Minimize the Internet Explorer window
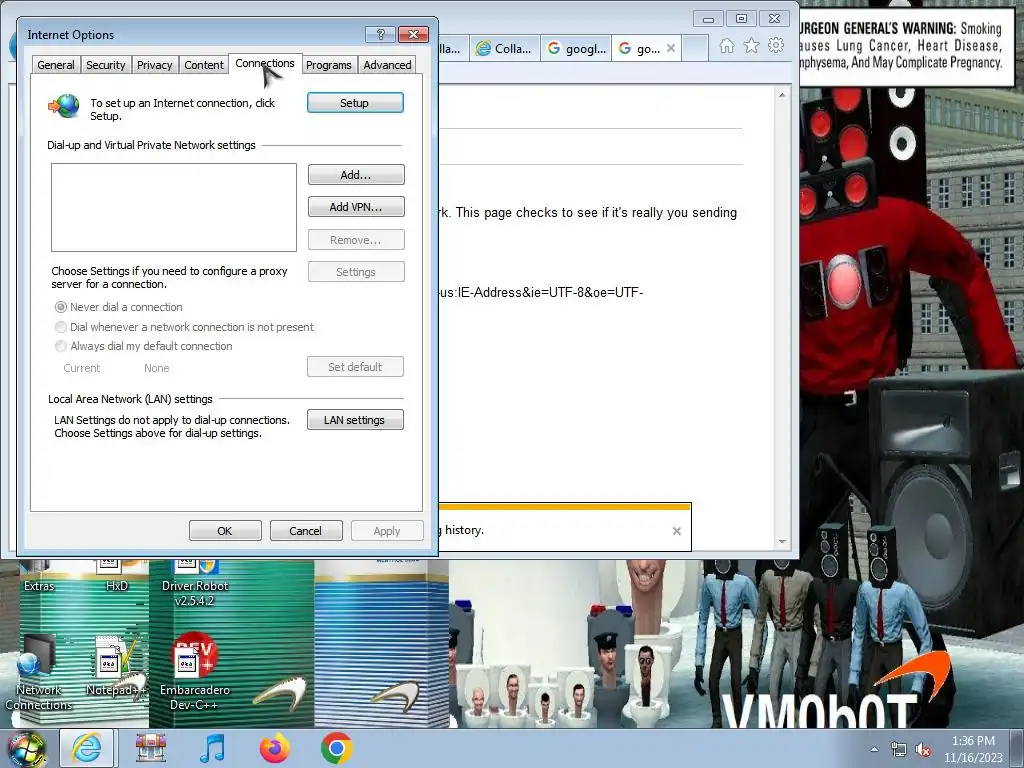This screenshot has width=1024, height=768. pos(708,18)
